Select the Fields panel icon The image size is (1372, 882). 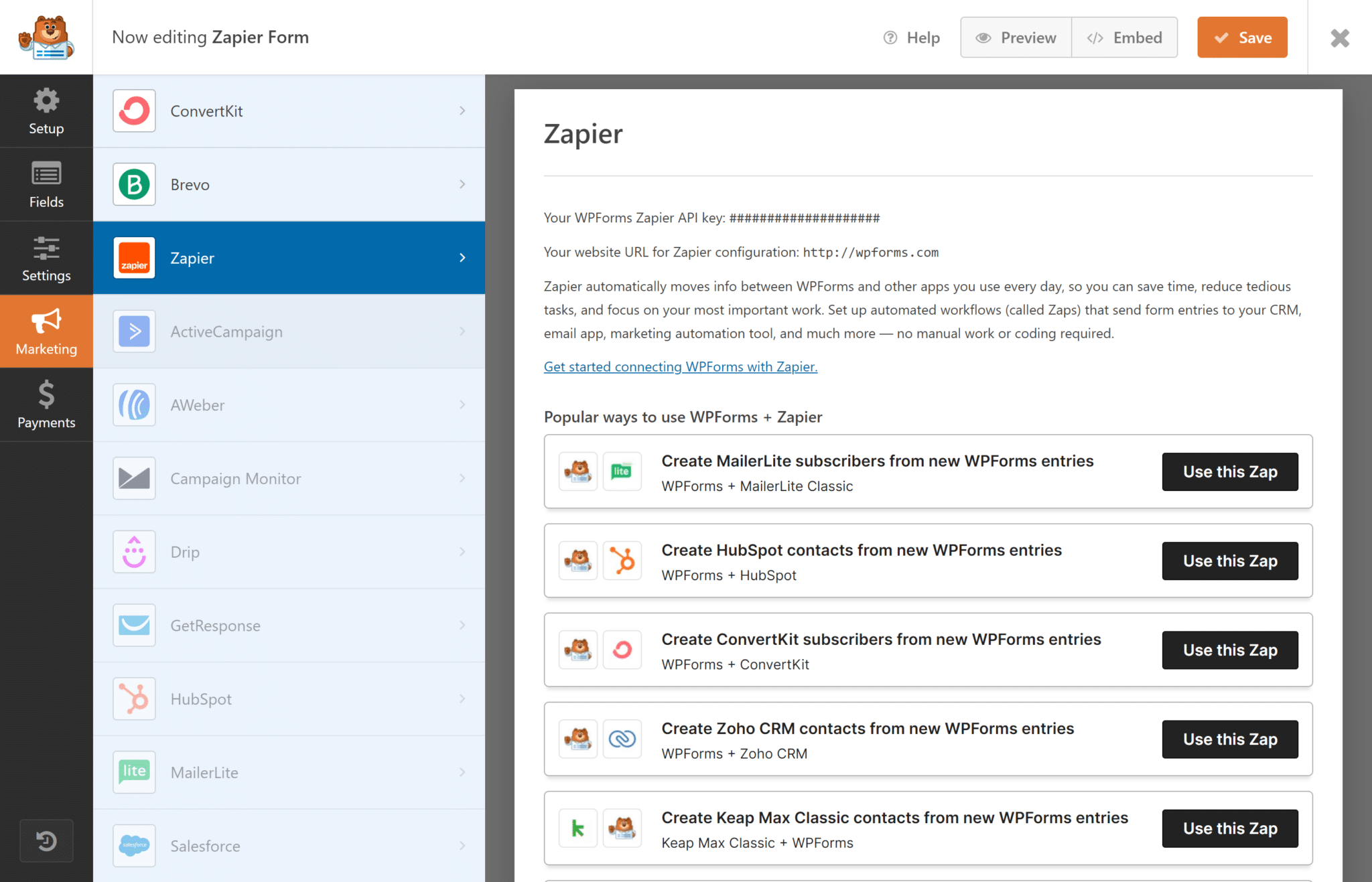point(46,173)
